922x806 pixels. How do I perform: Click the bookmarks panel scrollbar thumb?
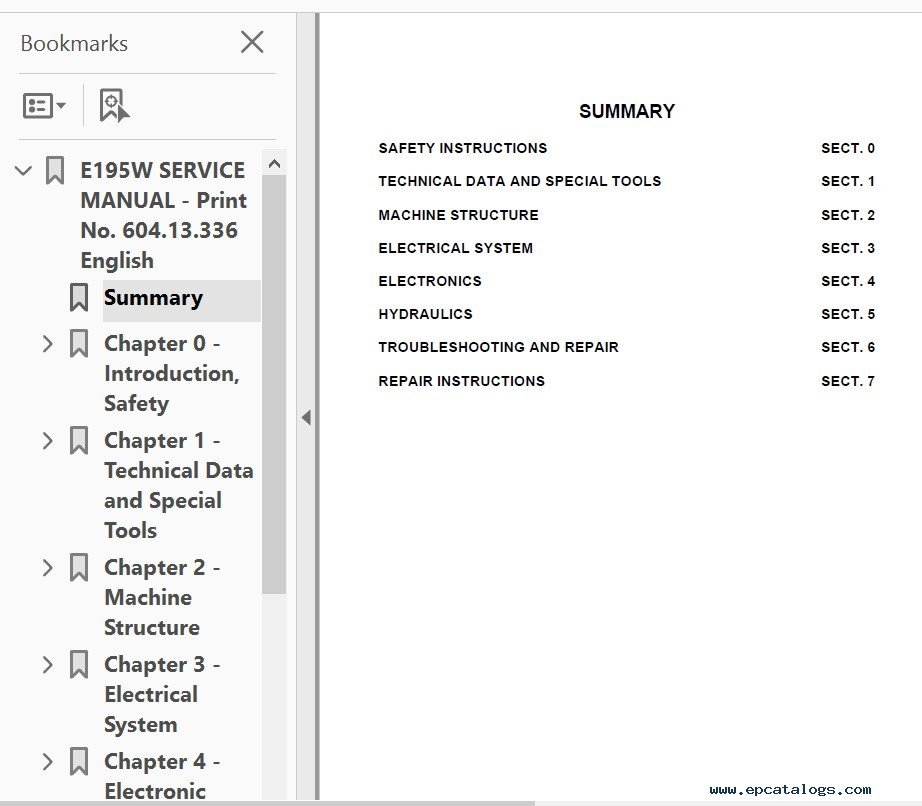pyautogui.click(x=274, y=384)
